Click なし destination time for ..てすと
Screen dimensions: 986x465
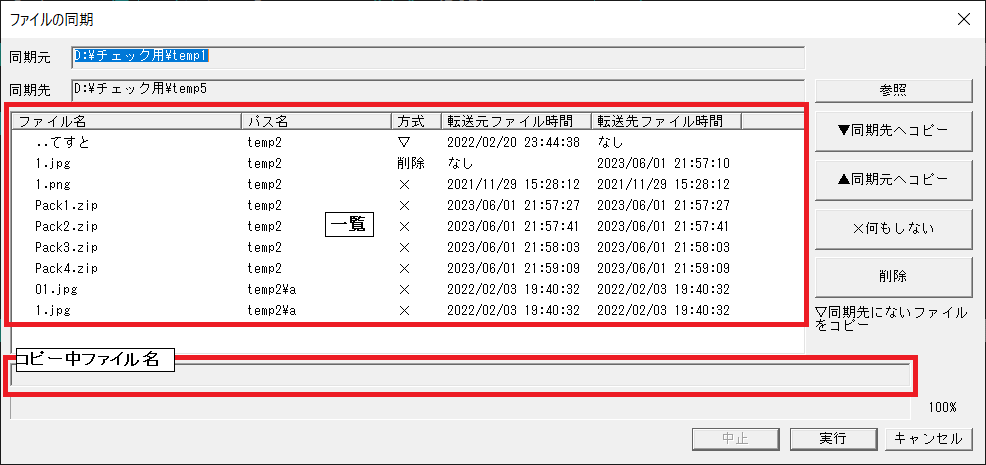click(x=610, y=143)
